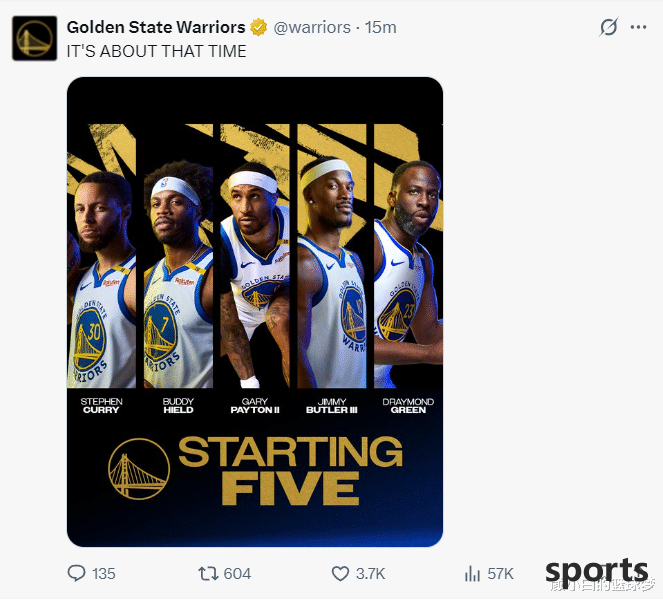Click the reply speech bubble icon
This screenshot has height=602, width=663.
click(77, 573)
